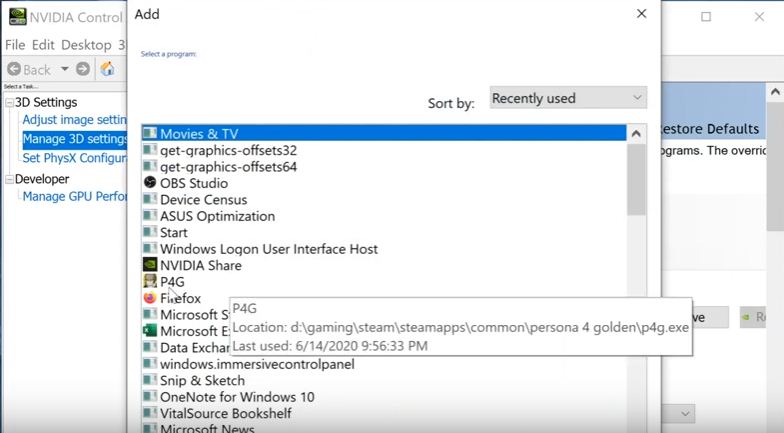
Task: Open Manage 3D settings tree item
Action: [74, 138]
